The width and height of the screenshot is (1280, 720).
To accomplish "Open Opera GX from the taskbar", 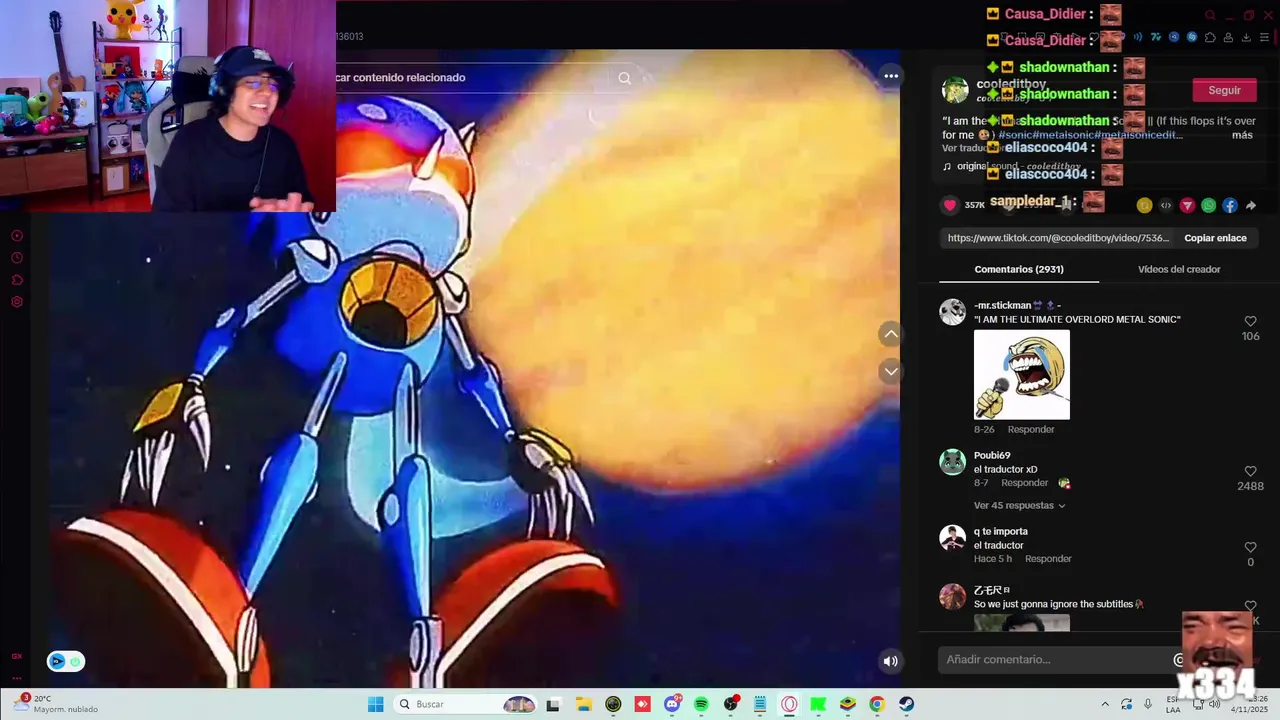I will click(789, 704).
